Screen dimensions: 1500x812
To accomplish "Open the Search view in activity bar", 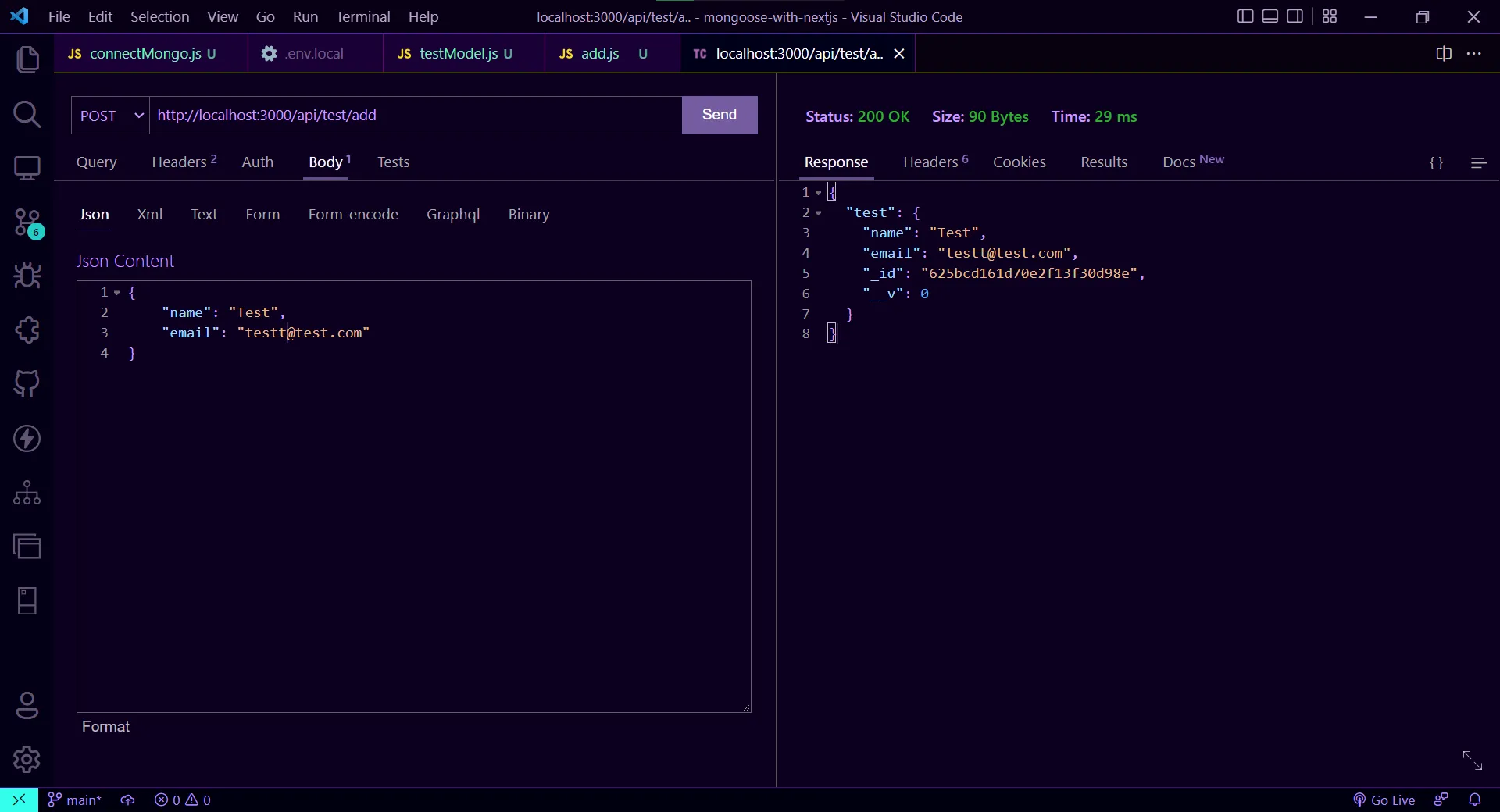I will point(27,114).
